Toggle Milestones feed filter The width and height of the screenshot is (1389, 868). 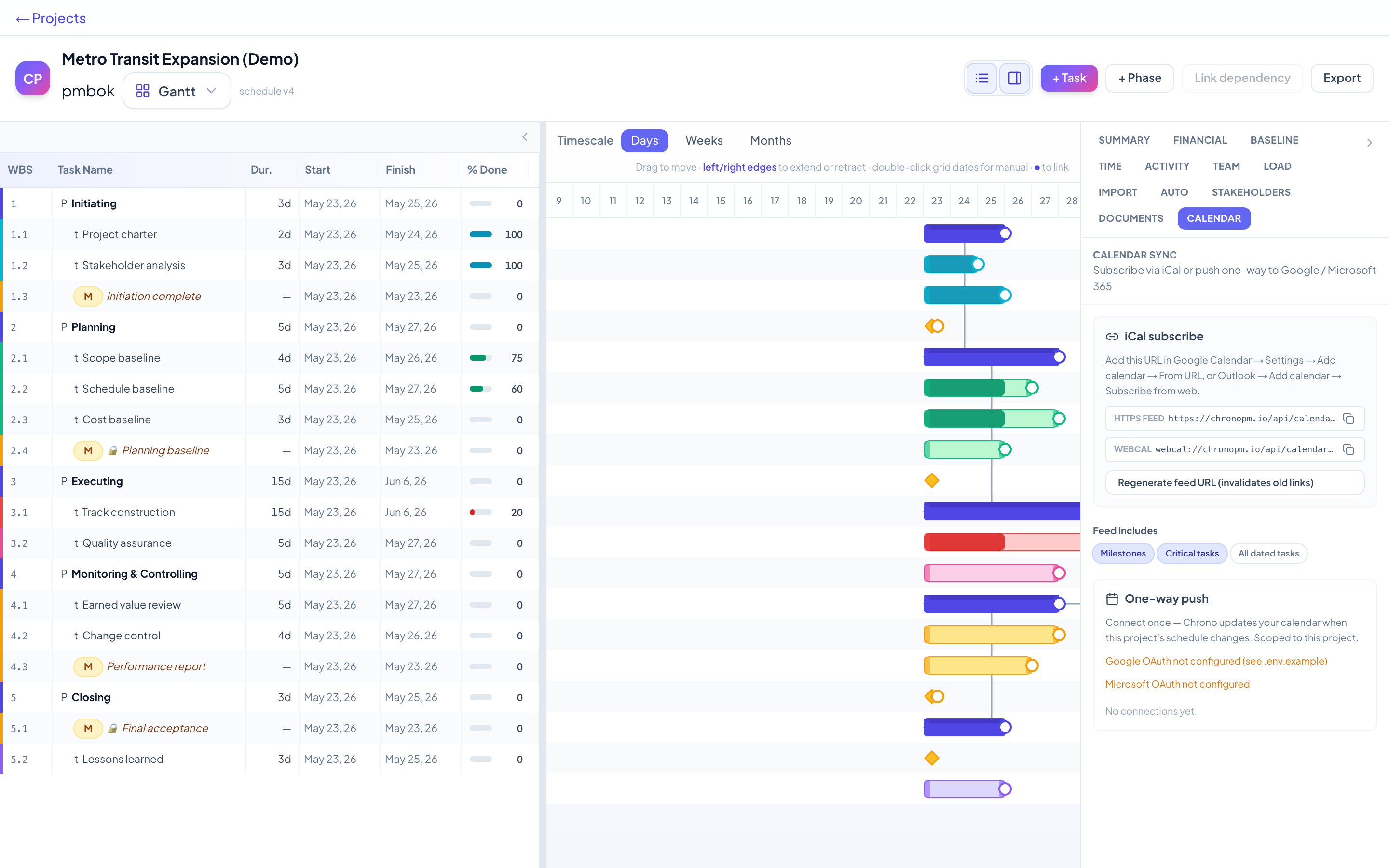coord(1123,554)
